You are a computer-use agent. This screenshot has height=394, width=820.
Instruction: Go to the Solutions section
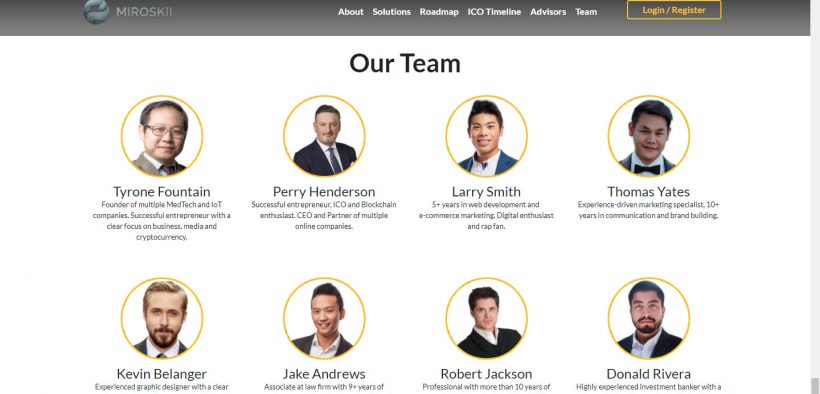391,12
